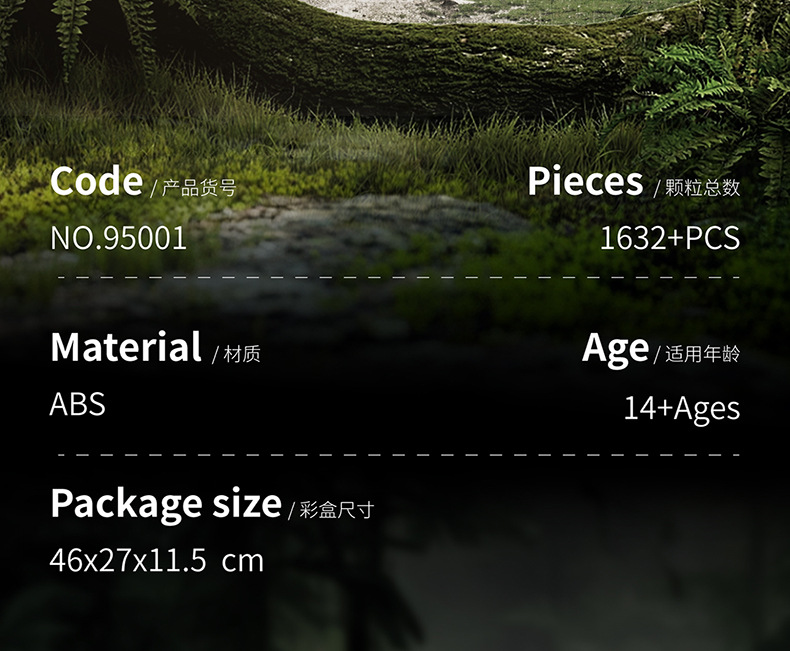Screen dimensions: 790x651
Task: Click the ABS material value
Action: 77,404
